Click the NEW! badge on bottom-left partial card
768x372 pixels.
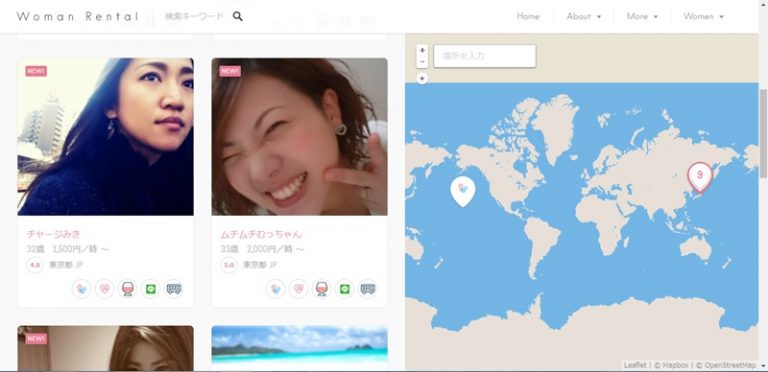click(x=36, y=339)
